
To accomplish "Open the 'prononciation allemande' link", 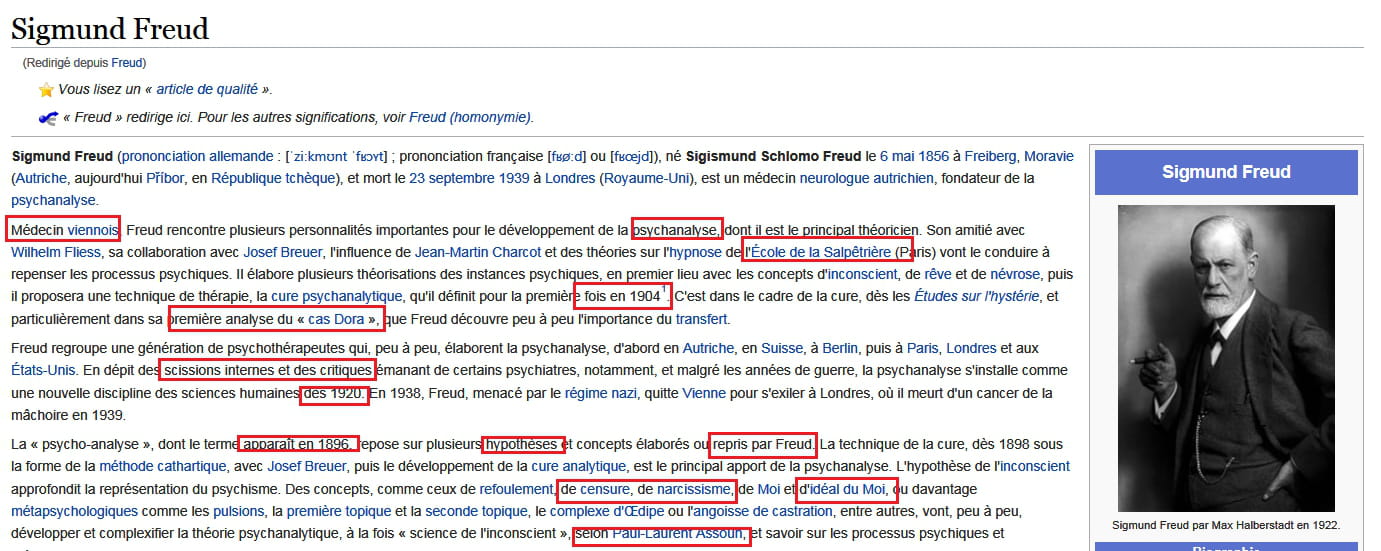I will point(196,156).
